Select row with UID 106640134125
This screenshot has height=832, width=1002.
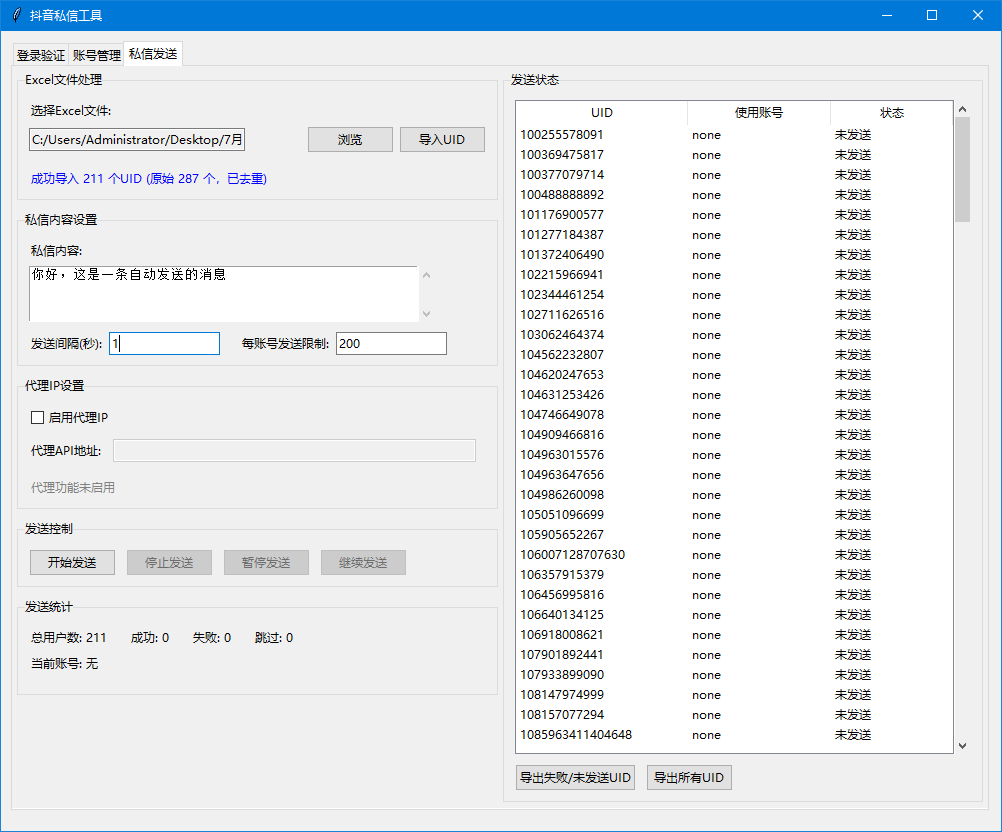coord(734,615)
